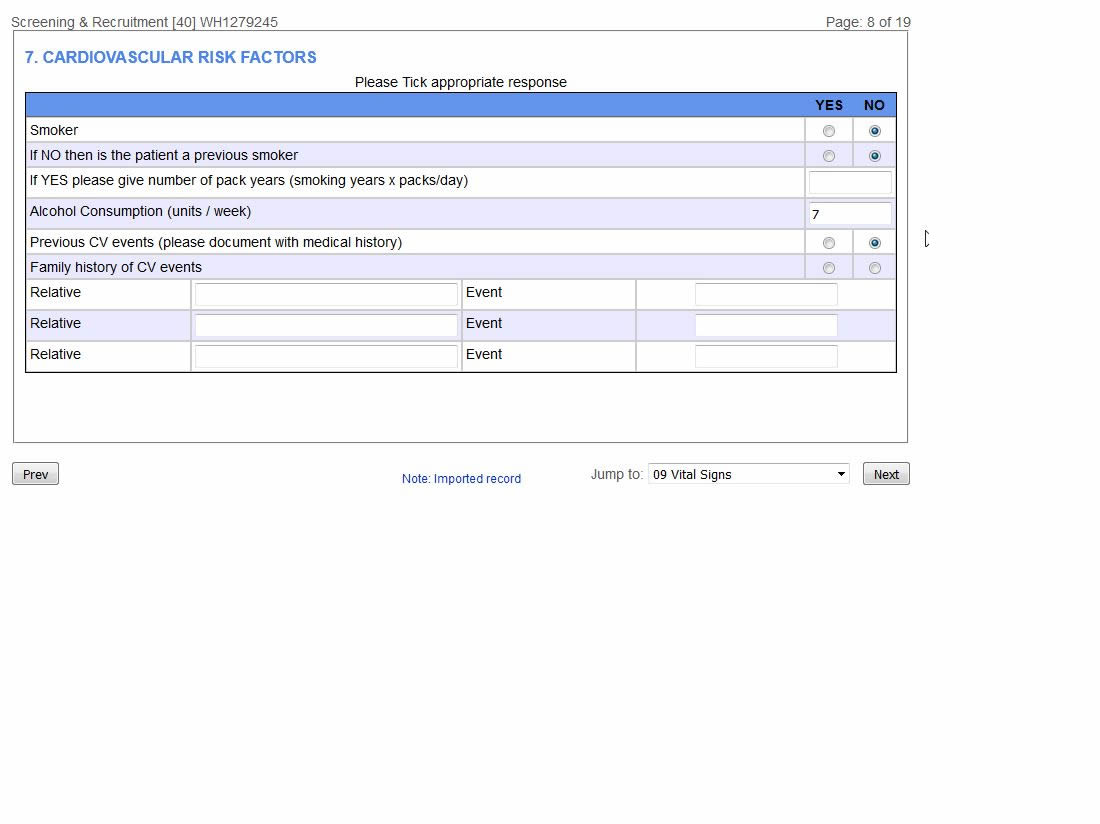This screenshot has width=1100, height=824.
Task: Choose YES for Family history of CV events
Action: point(828,267)
